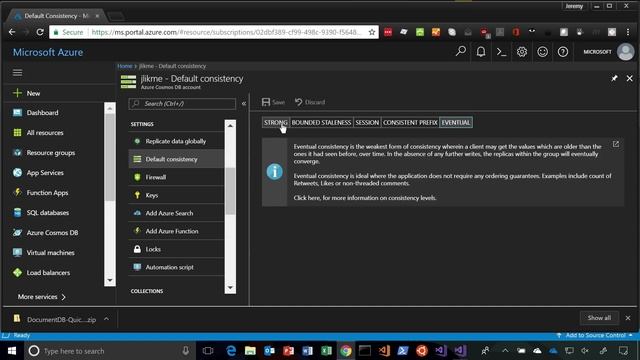Open the help question mark

click(x=563, y=52)
